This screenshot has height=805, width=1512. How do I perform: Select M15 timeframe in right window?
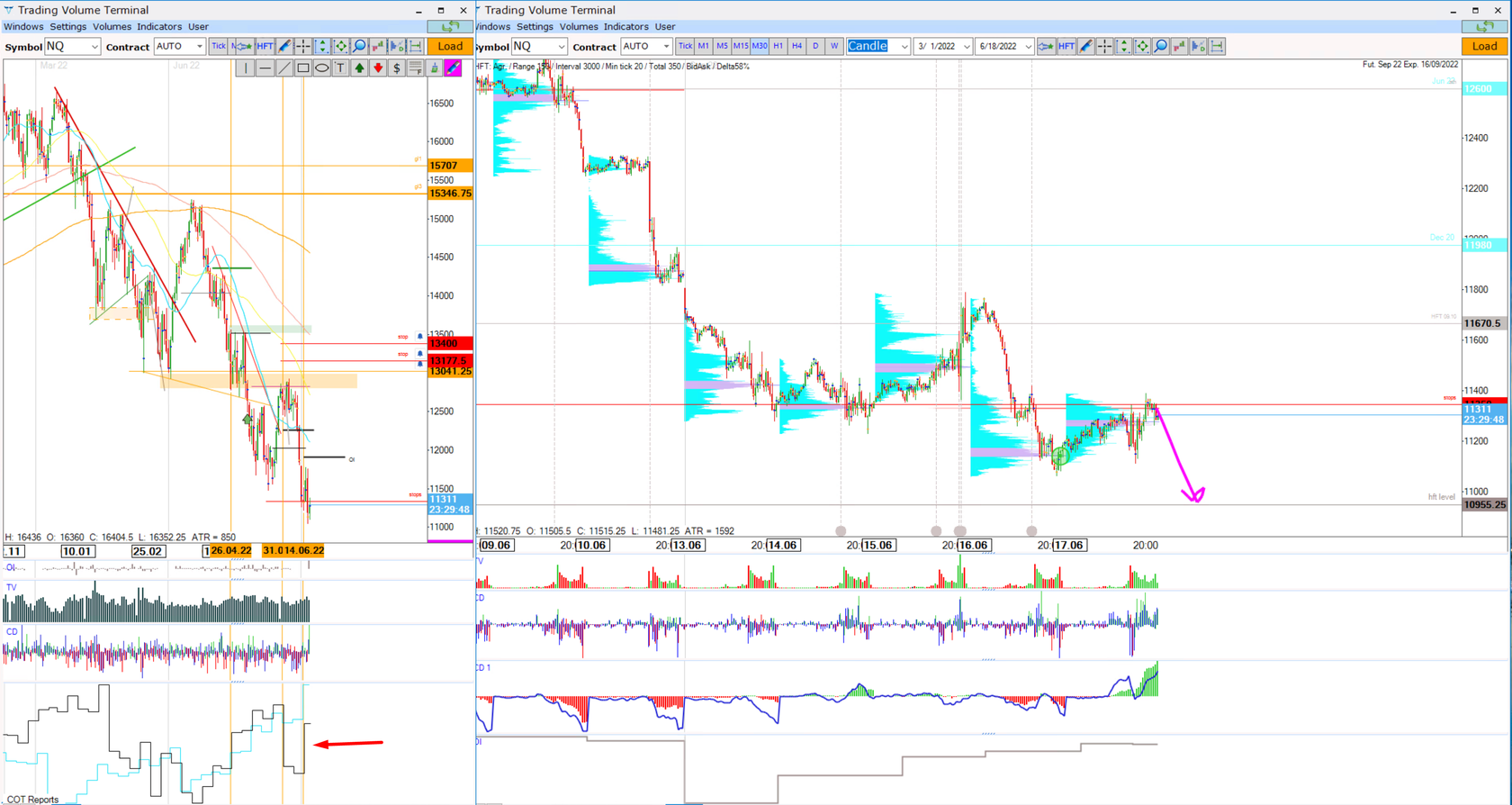tap(741, 46)
